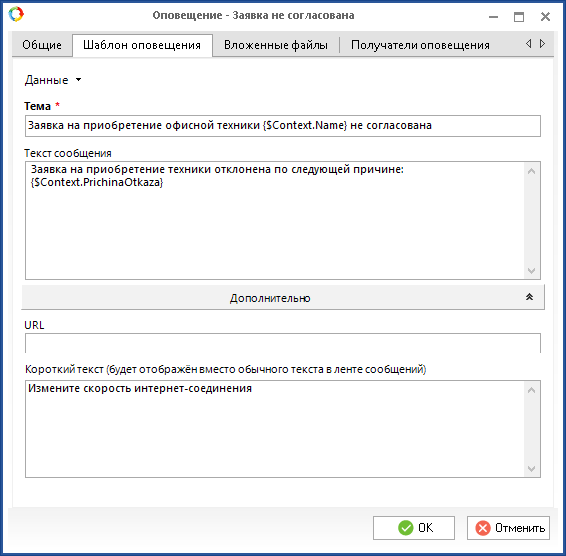
Task: Open the Вложенные файлы tab
Action: (x=276, y=45)
